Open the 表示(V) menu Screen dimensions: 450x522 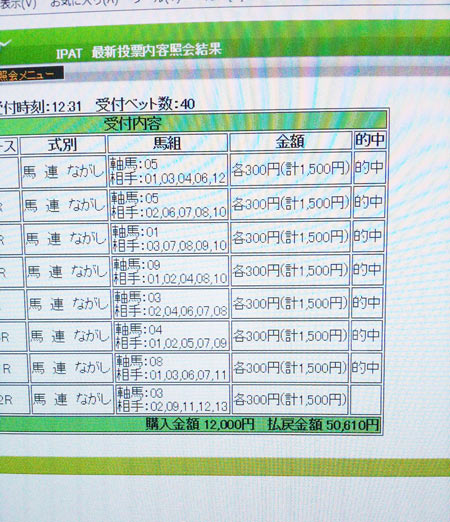tap(18, 4)
